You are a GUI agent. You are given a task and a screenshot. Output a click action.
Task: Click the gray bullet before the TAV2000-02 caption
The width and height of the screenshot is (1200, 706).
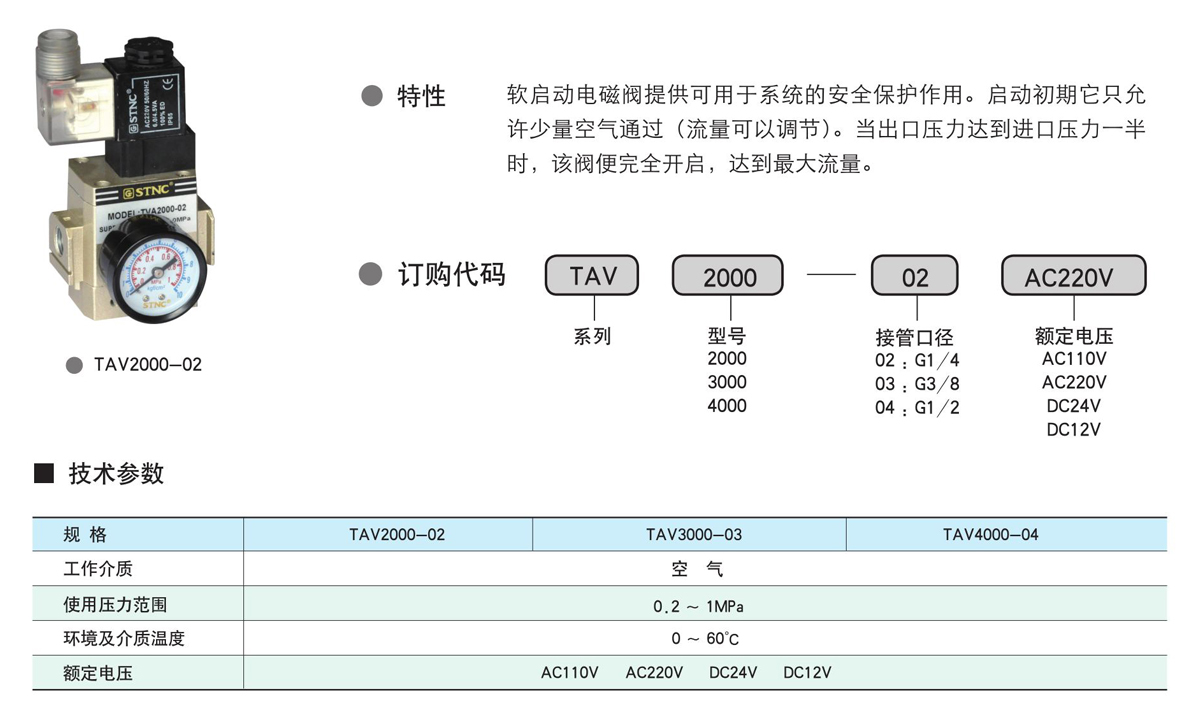click(74, 365)
